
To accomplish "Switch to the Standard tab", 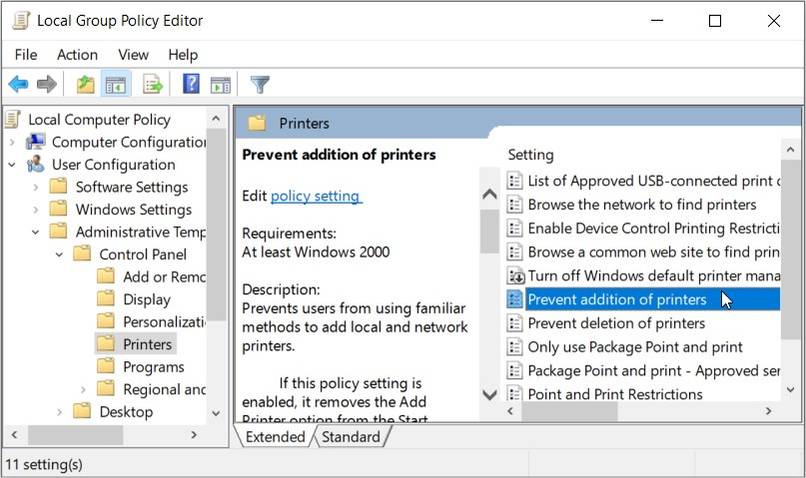I will [x=351, y=437].
